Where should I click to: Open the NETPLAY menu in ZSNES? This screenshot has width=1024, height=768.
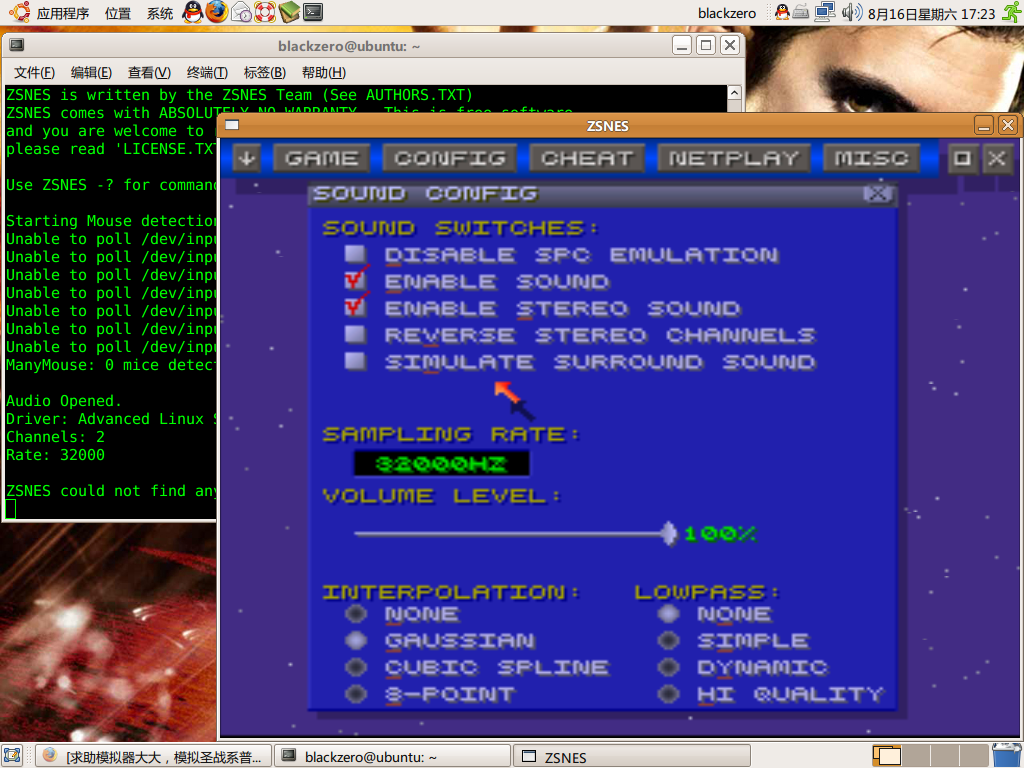pos(734,159)
